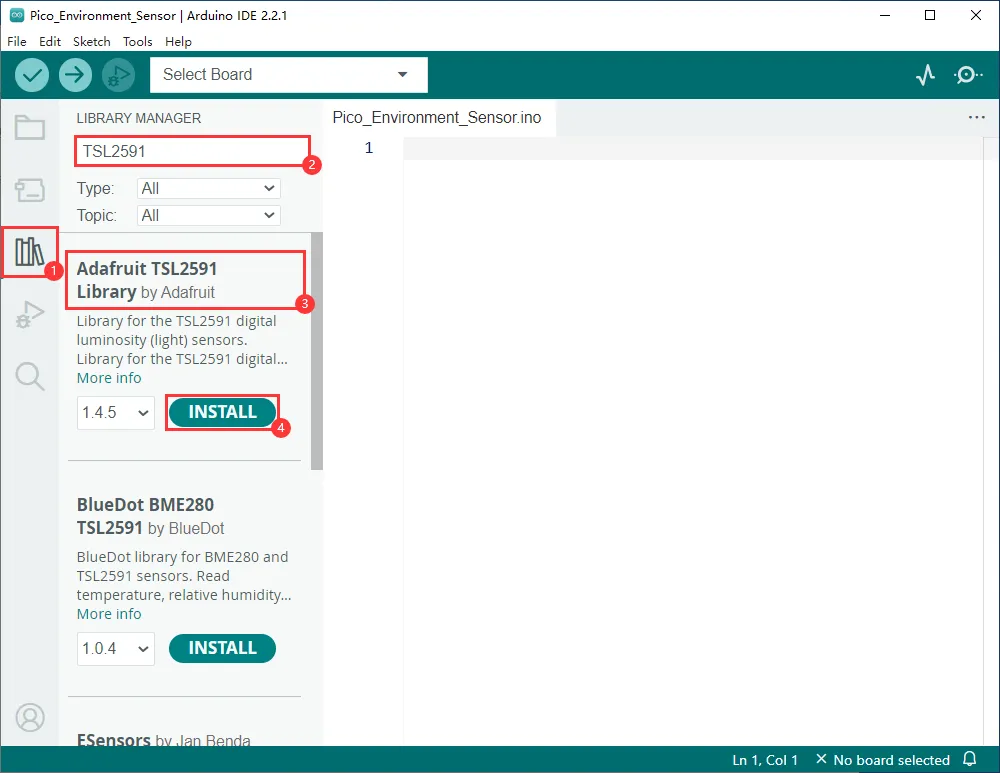Install the BlueDot BME280 TSL2591 library
1000x773 pixels.
[x=222, y=648]
